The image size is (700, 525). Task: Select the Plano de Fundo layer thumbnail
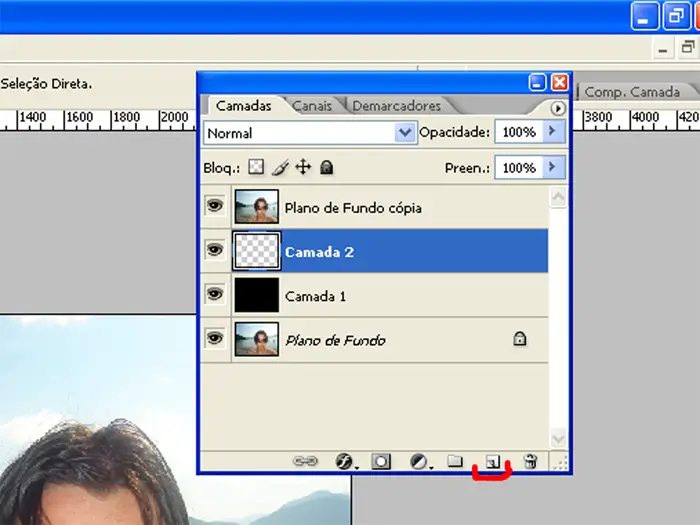[257, 340]
